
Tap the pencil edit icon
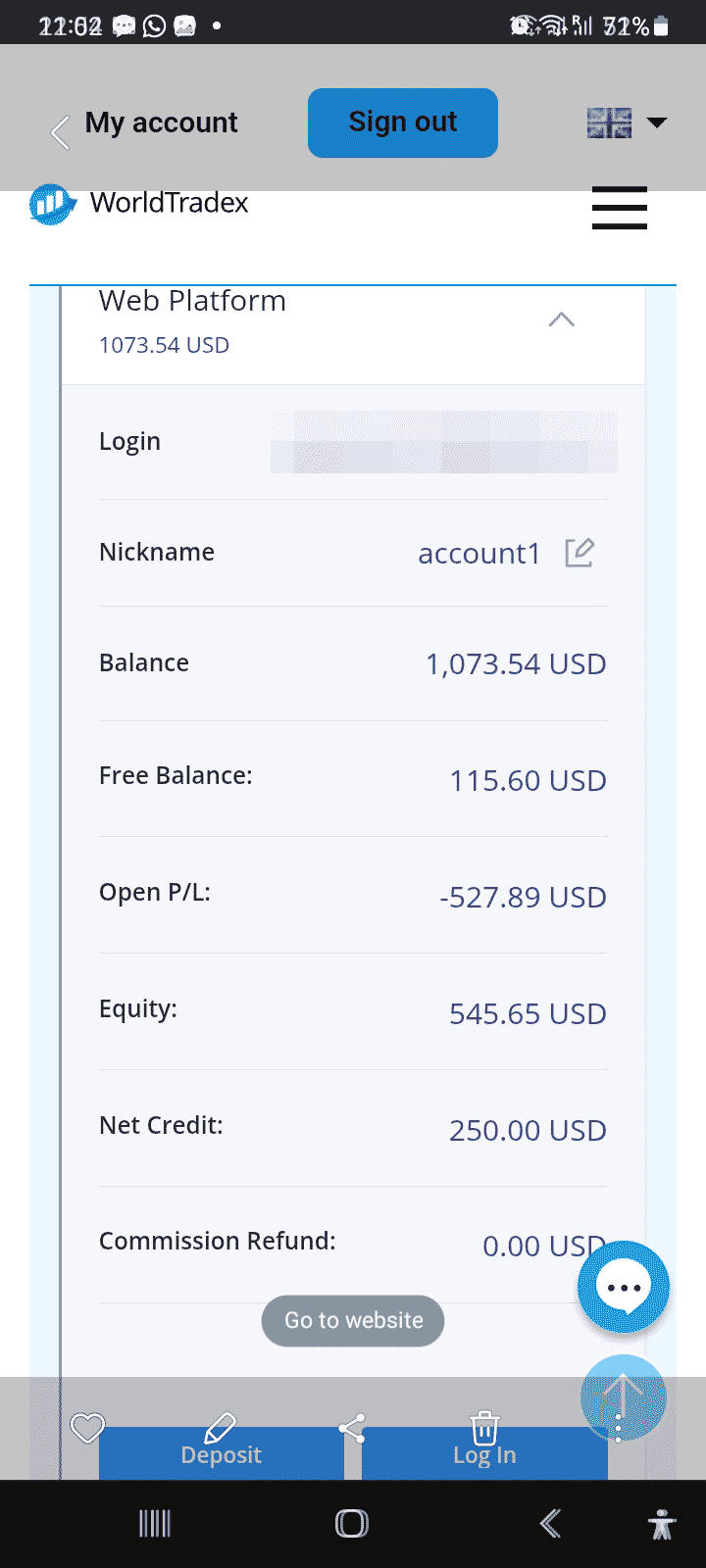221,1426
